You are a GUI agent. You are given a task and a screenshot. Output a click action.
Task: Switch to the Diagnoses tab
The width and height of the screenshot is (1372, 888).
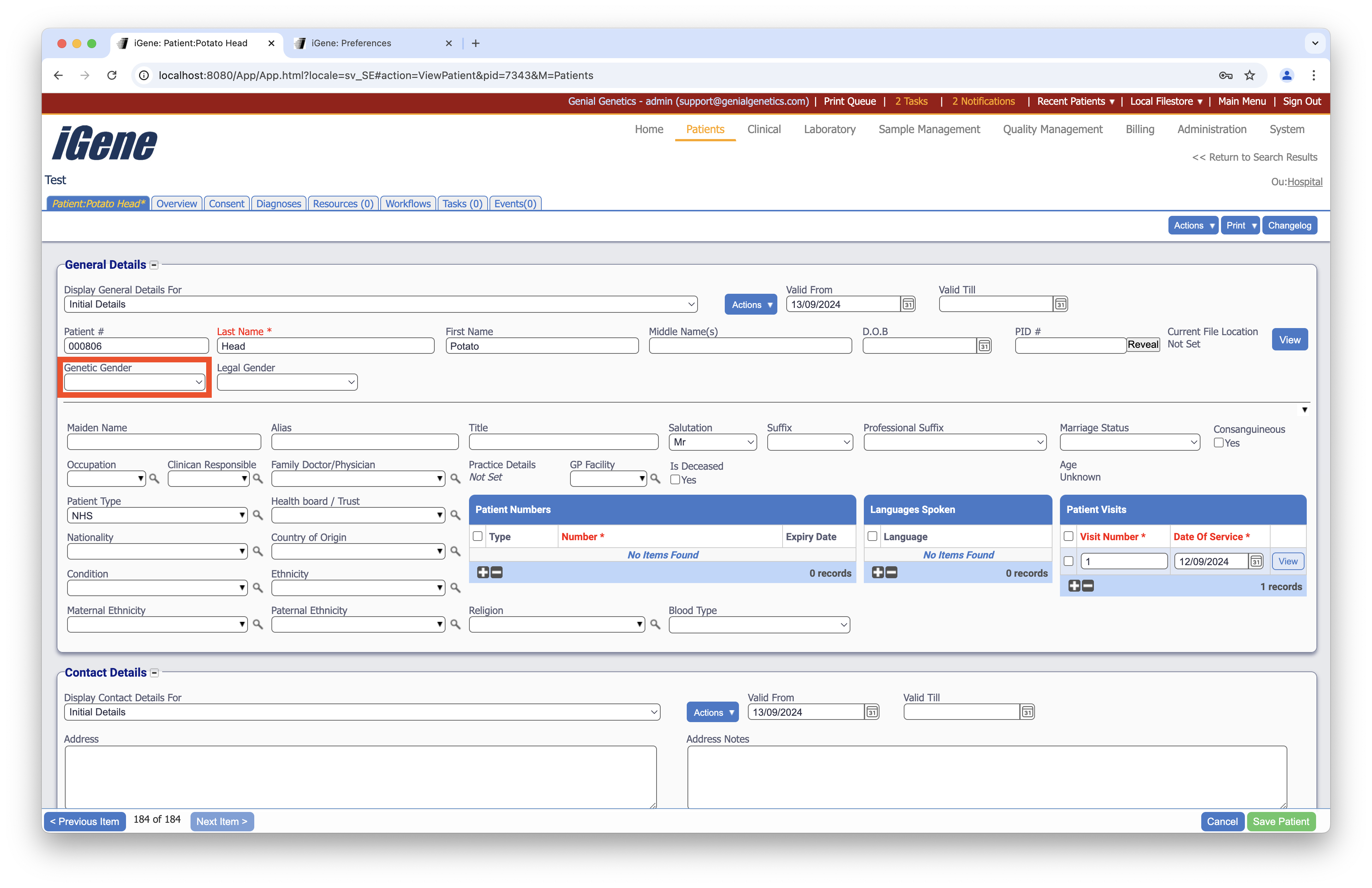point(279,204)
